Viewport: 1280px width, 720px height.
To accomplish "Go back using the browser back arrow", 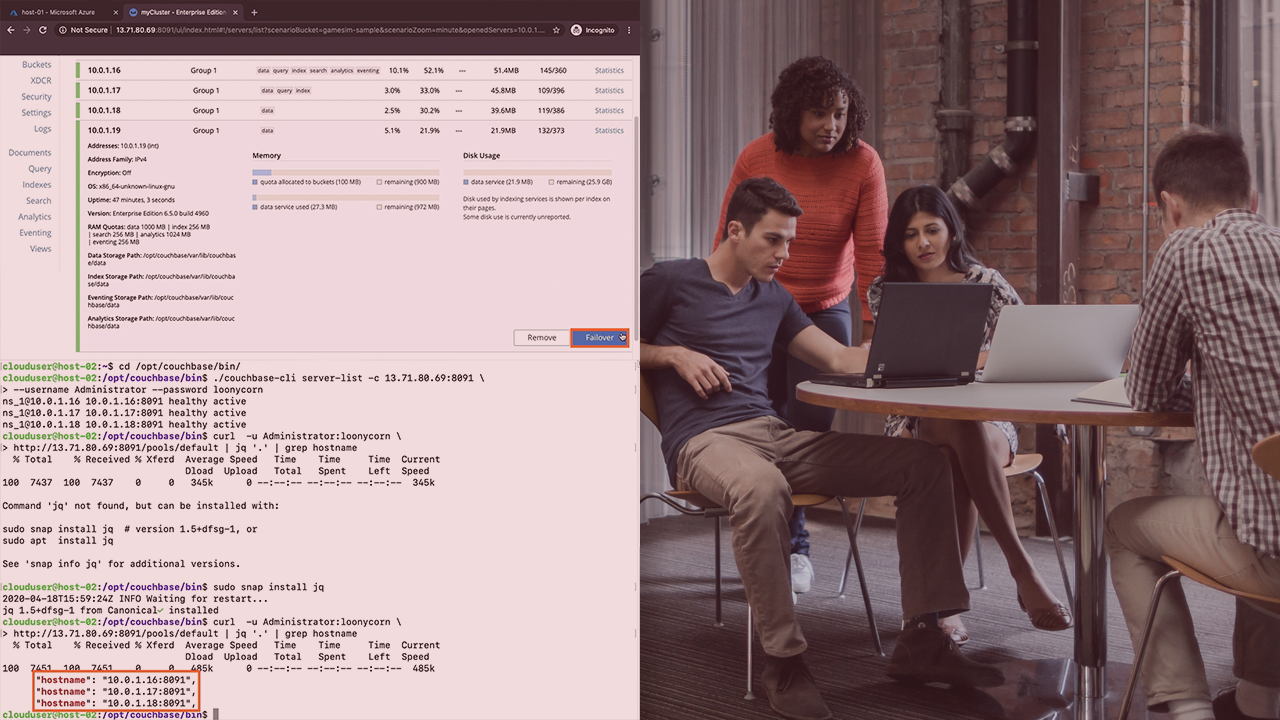I will coord(11,30).
